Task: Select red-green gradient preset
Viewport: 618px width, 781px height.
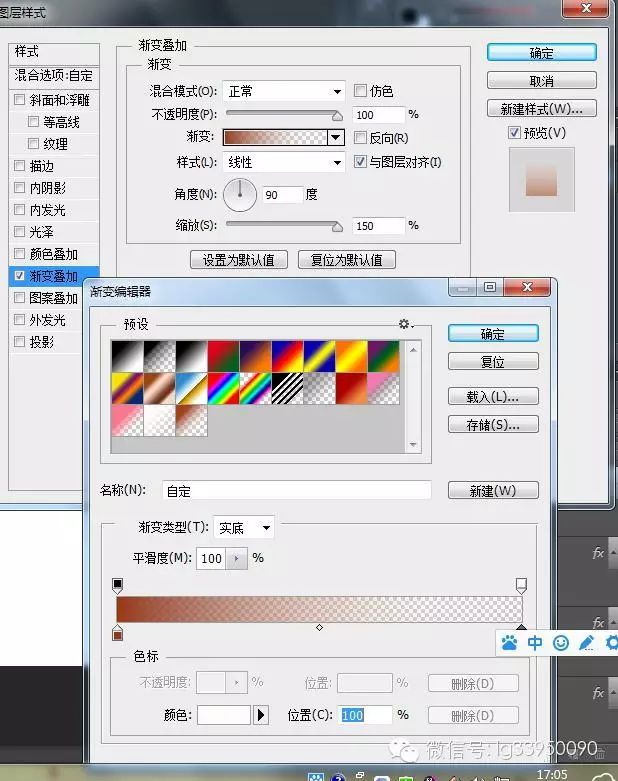Action: [224, 356]
